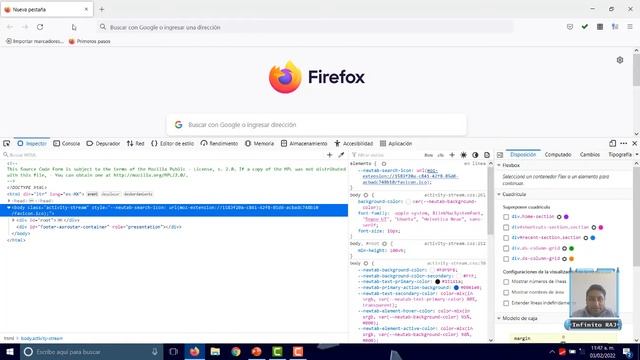Click the responsive design mode icon

pos(612,144)
